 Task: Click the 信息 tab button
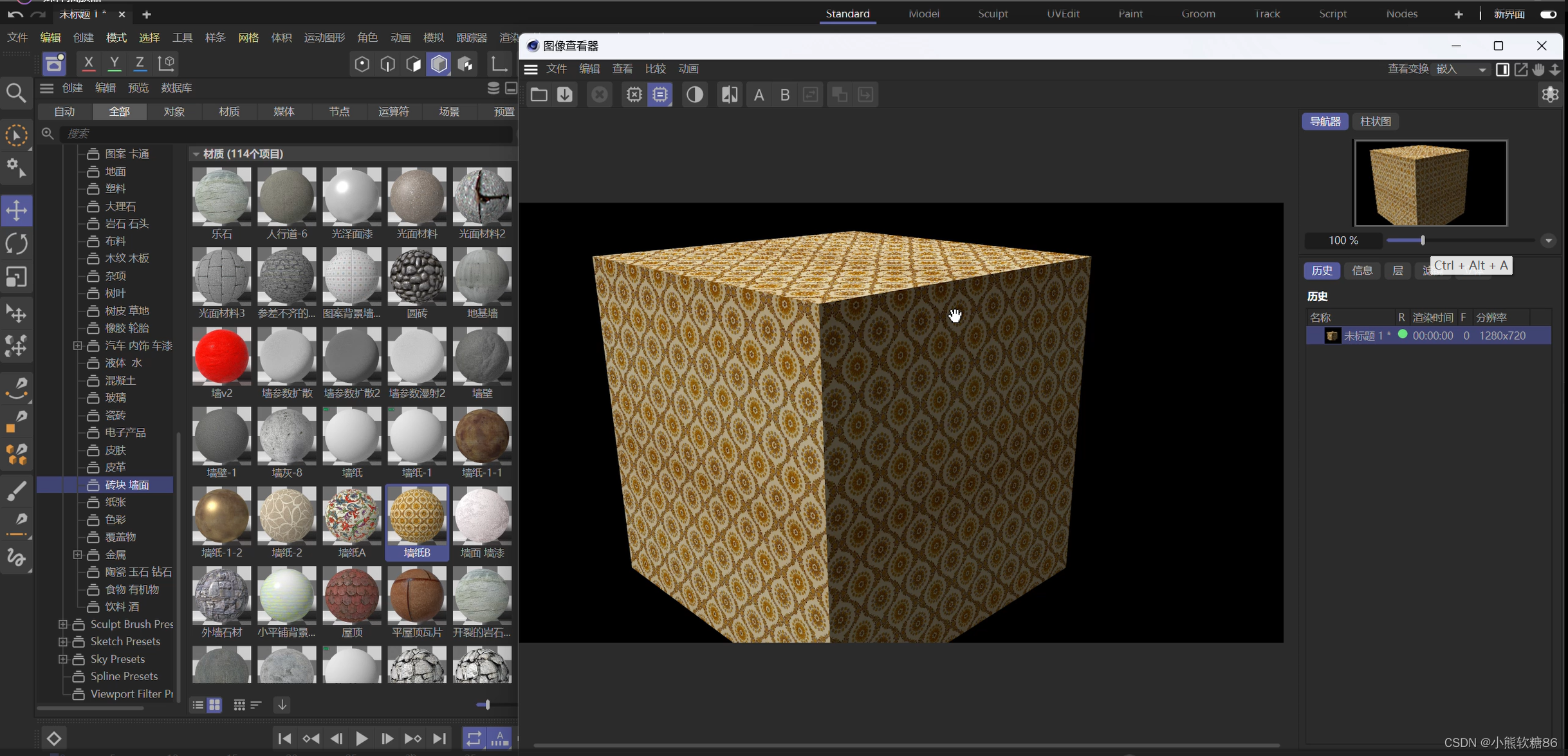click(1362, 270)
